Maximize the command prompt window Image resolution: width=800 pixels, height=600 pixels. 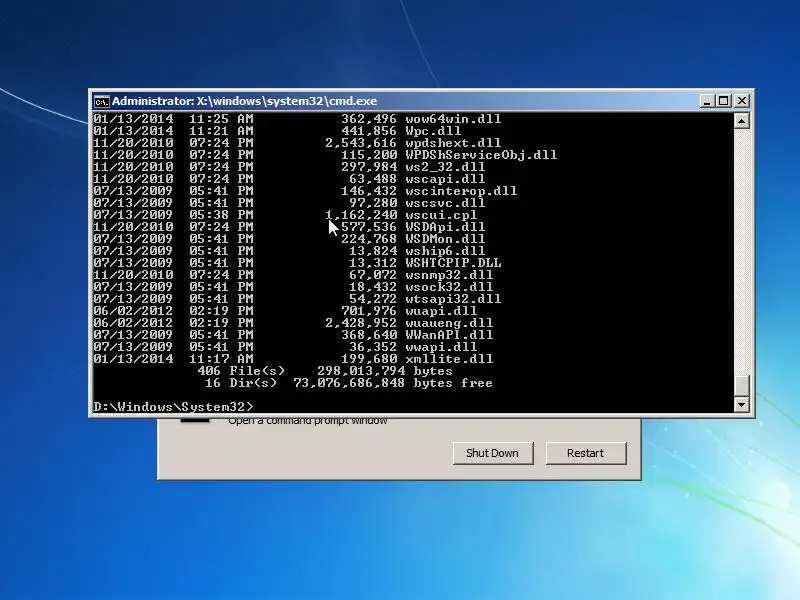click(x=723, y=101)
